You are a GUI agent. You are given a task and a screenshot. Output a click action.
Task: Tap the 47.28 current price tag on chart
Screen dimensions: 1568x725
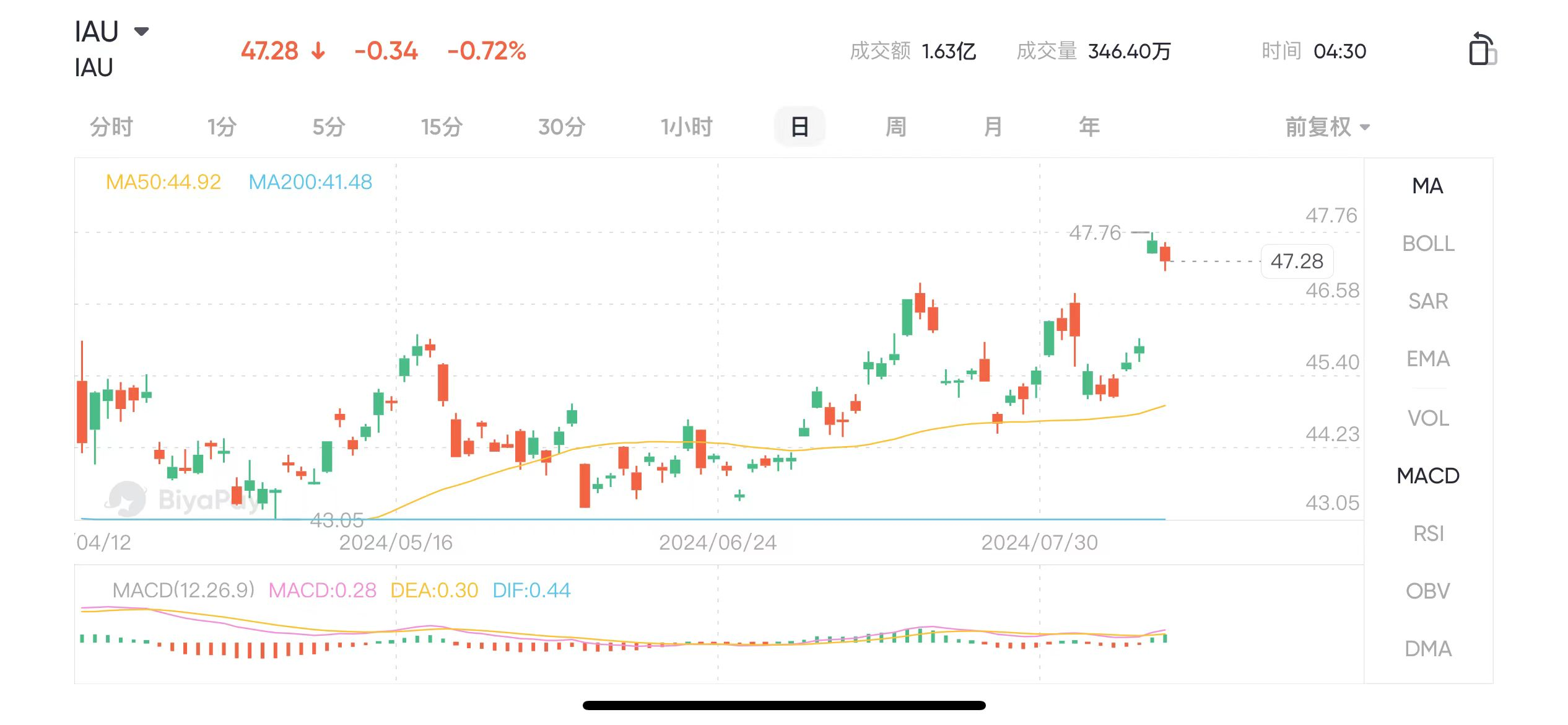(x=1297, y=261)
